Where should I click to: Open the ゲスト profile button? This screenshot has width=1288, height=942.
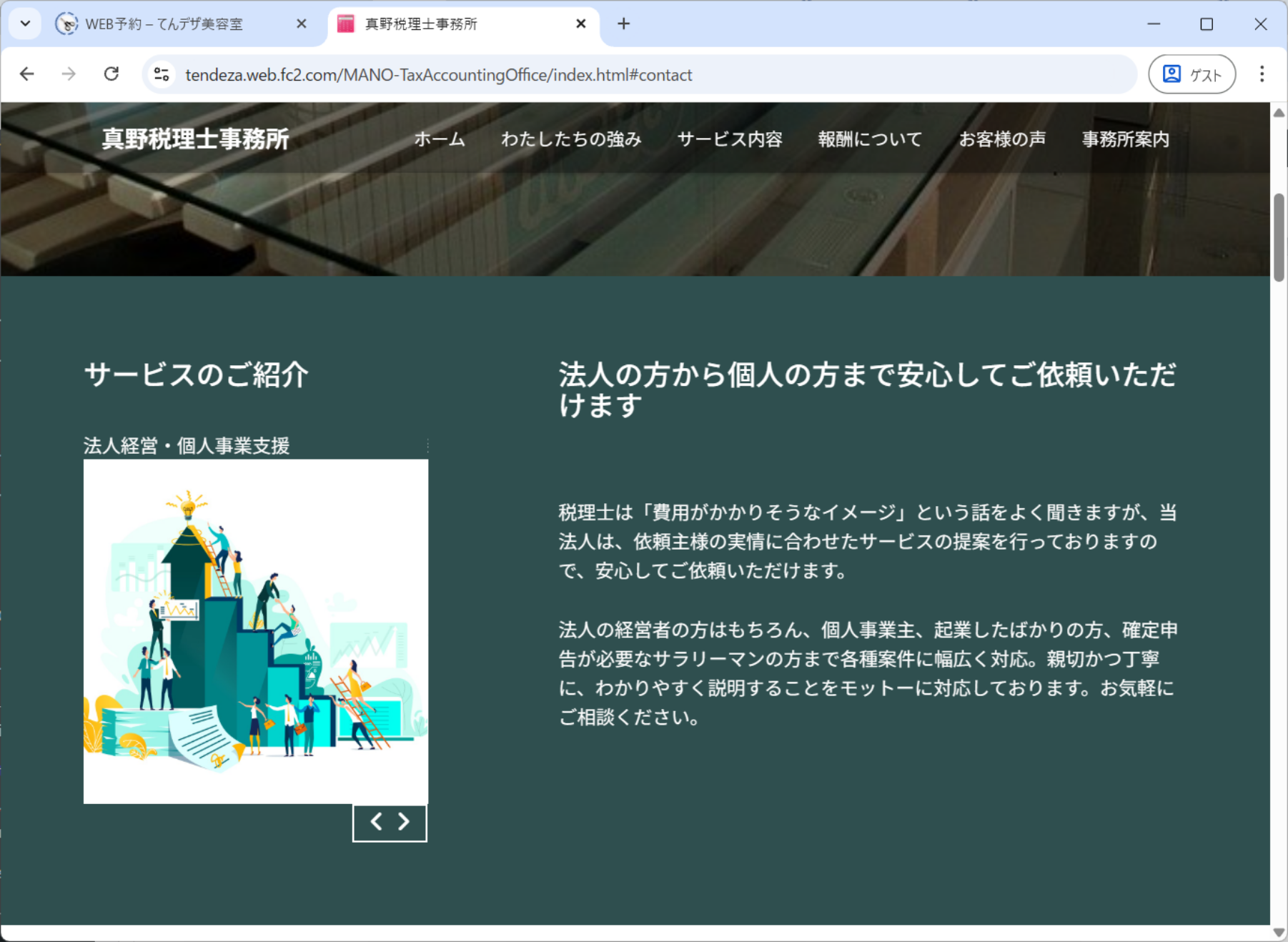[x=1192, y=74]
